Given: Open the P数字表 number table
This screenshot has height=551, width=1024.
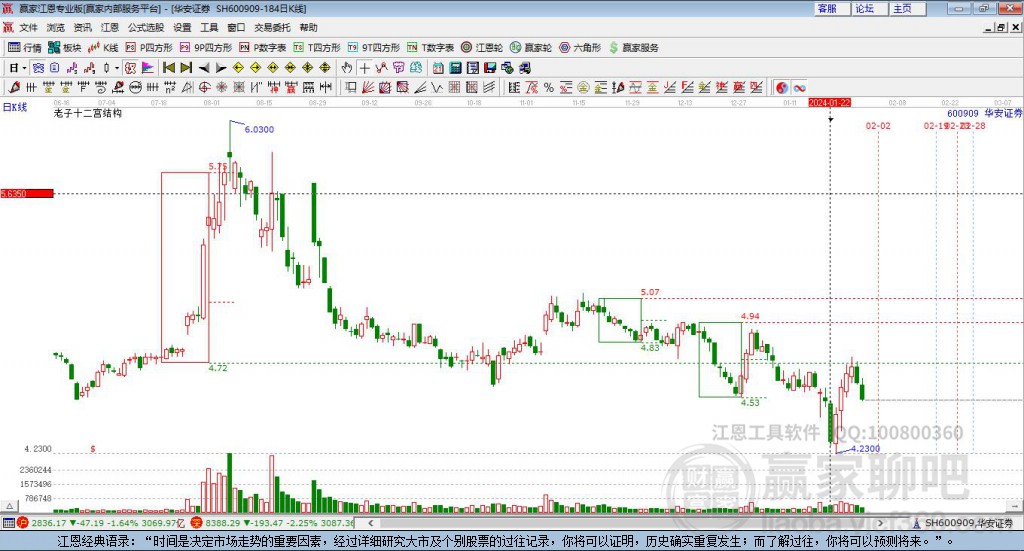Looking at the screenshot, I should point(263,48).
